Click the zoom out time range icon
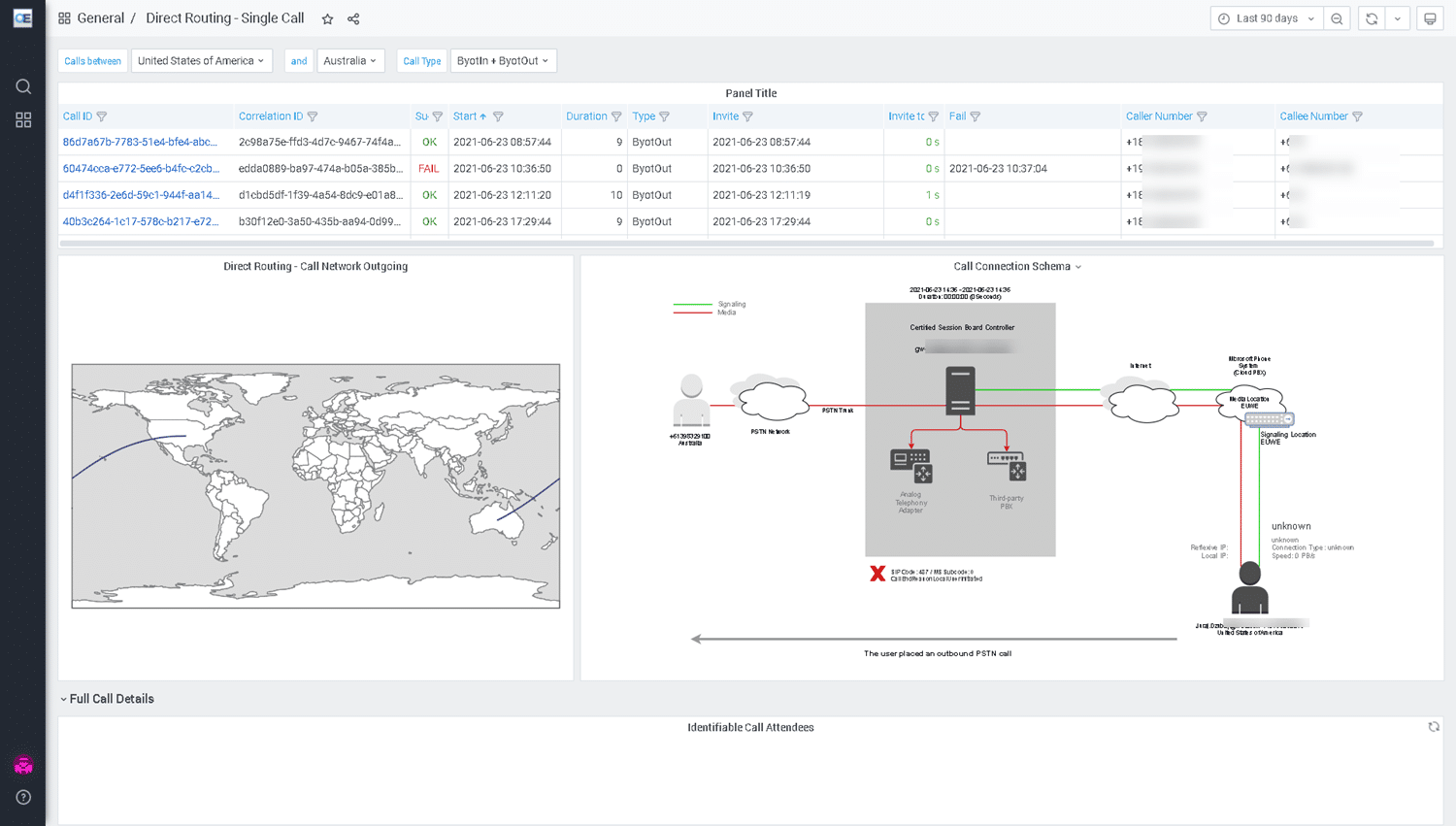 pos(1337,18)
